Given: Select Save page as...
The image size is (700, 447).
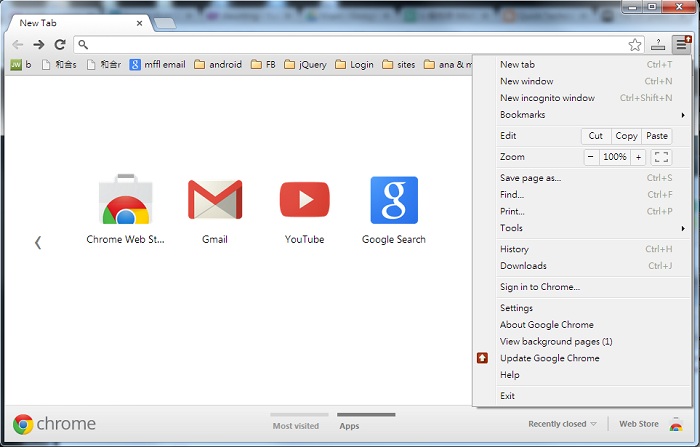Looking at the screenshot, I should point(593,178).
